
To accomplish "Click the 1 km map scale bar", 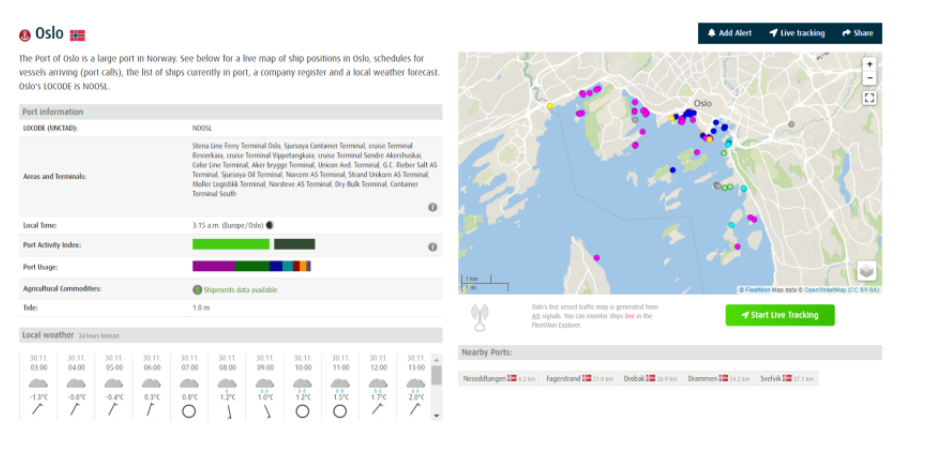I will [476, 279].
